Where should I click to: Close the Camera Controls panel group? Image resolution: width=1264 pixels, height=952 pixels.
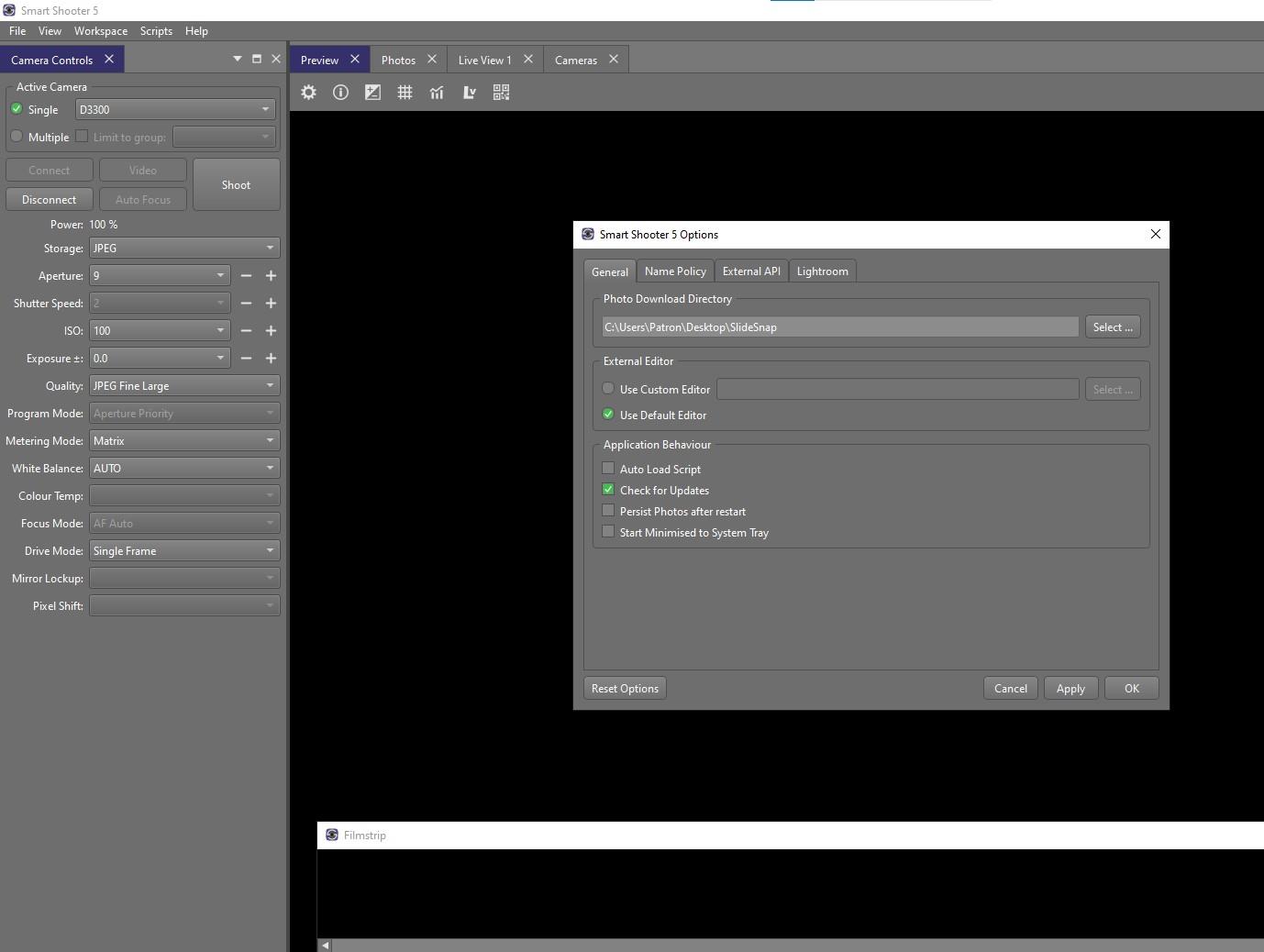click(x=276, y=59)
